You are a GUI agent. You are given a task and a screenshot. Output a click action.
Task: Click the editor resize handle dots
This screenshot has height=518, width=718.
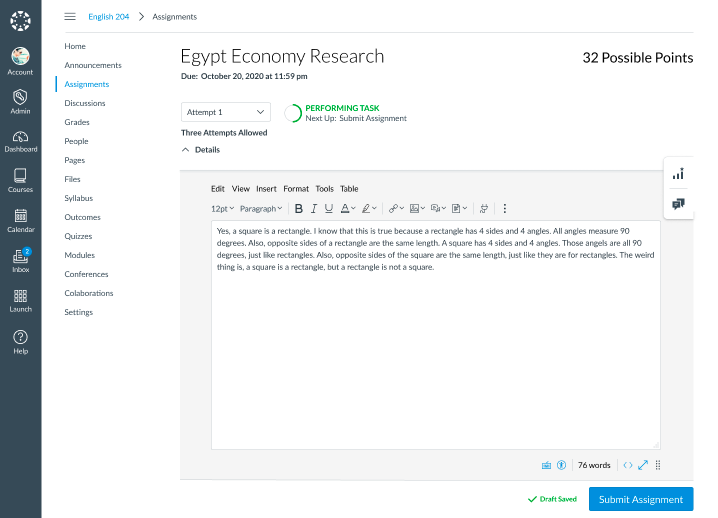[658, 465]
